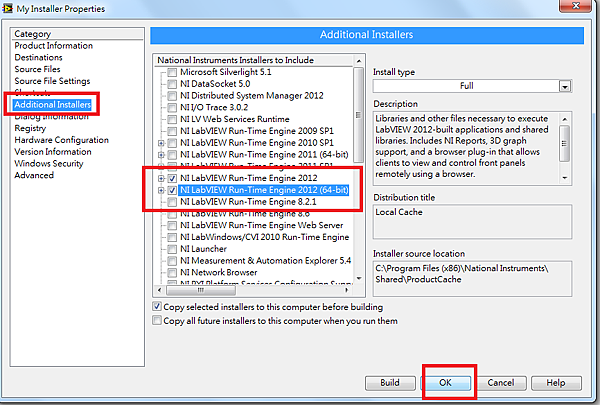This screenshot has height=405, width=600.
Task: Enable NI LV Web Services Runtime
Action: [172, 119]
